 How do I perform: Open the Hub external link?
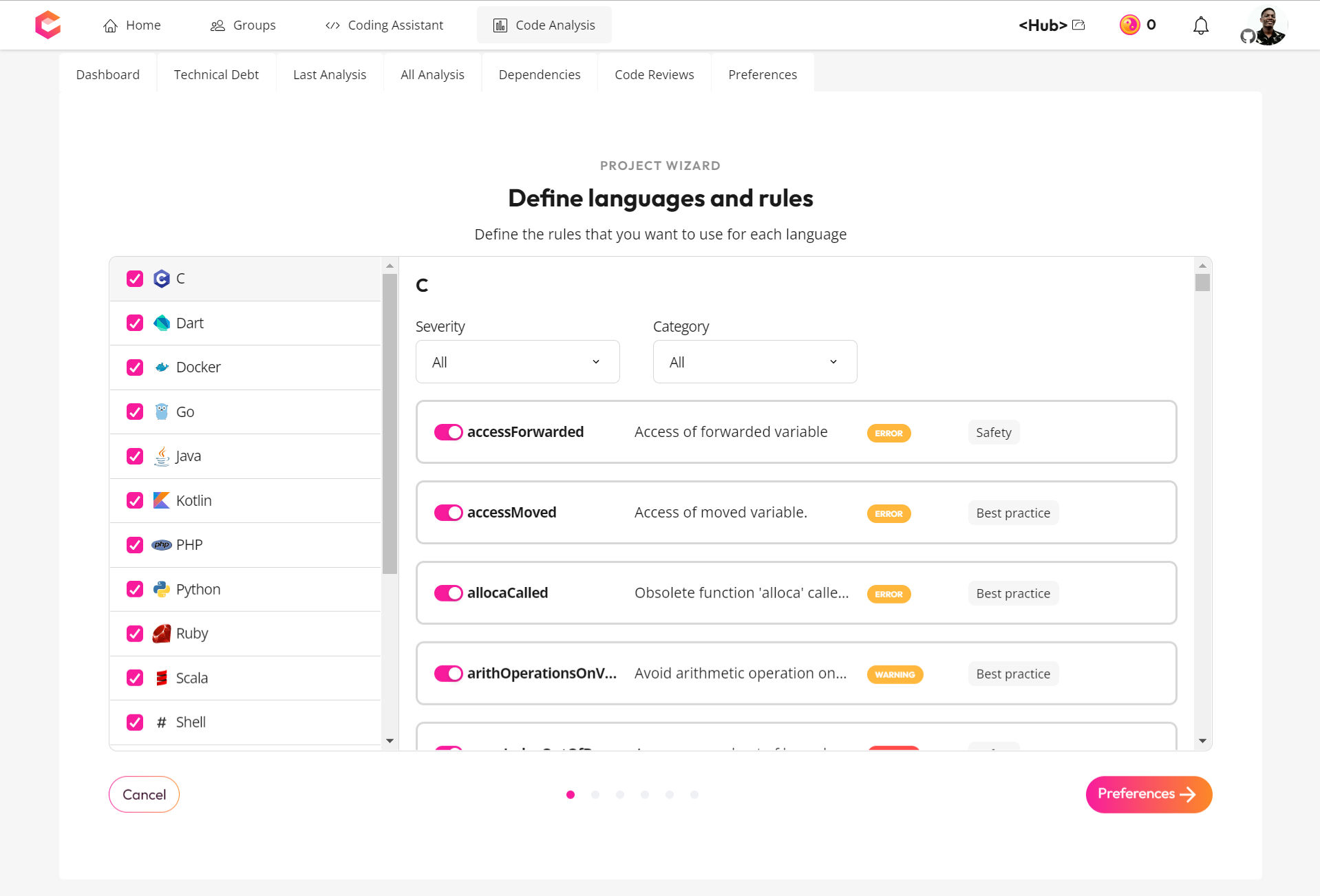point(1078,24)
